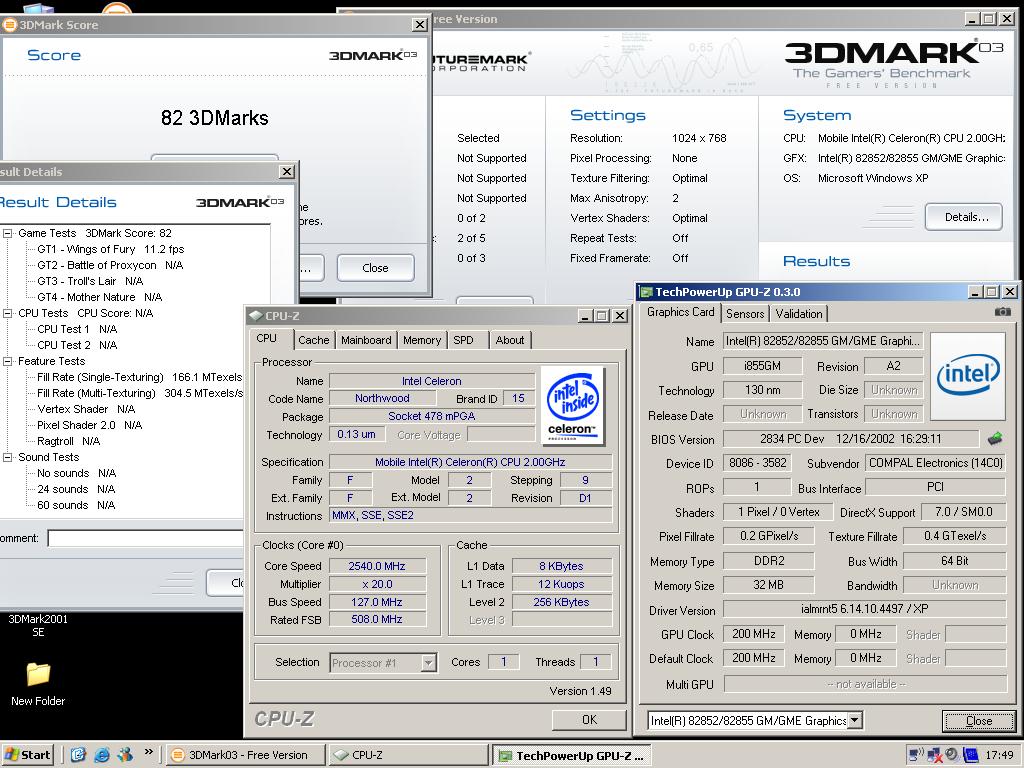Collapse the Sound Tests tree node
1024x768 pixels.
(8, 457)
